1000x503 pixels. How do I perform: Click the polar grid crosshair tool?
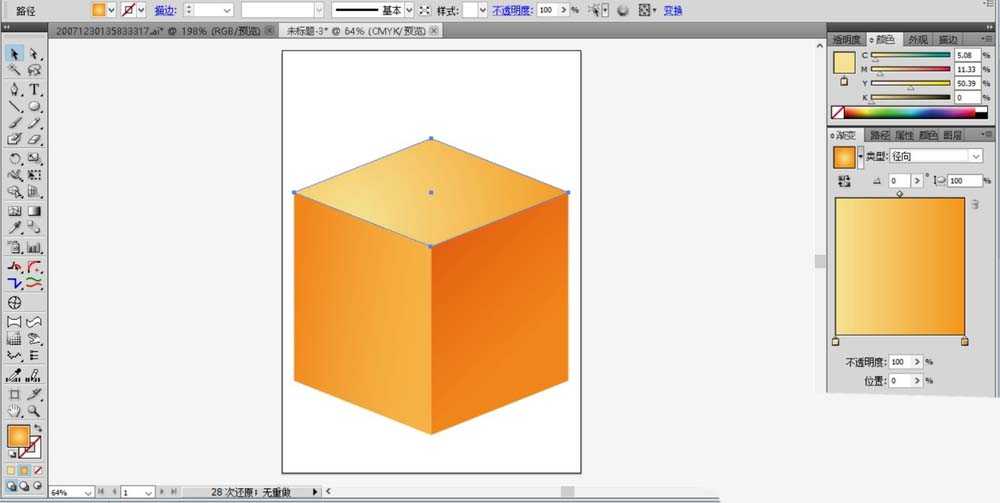[15, 302]
